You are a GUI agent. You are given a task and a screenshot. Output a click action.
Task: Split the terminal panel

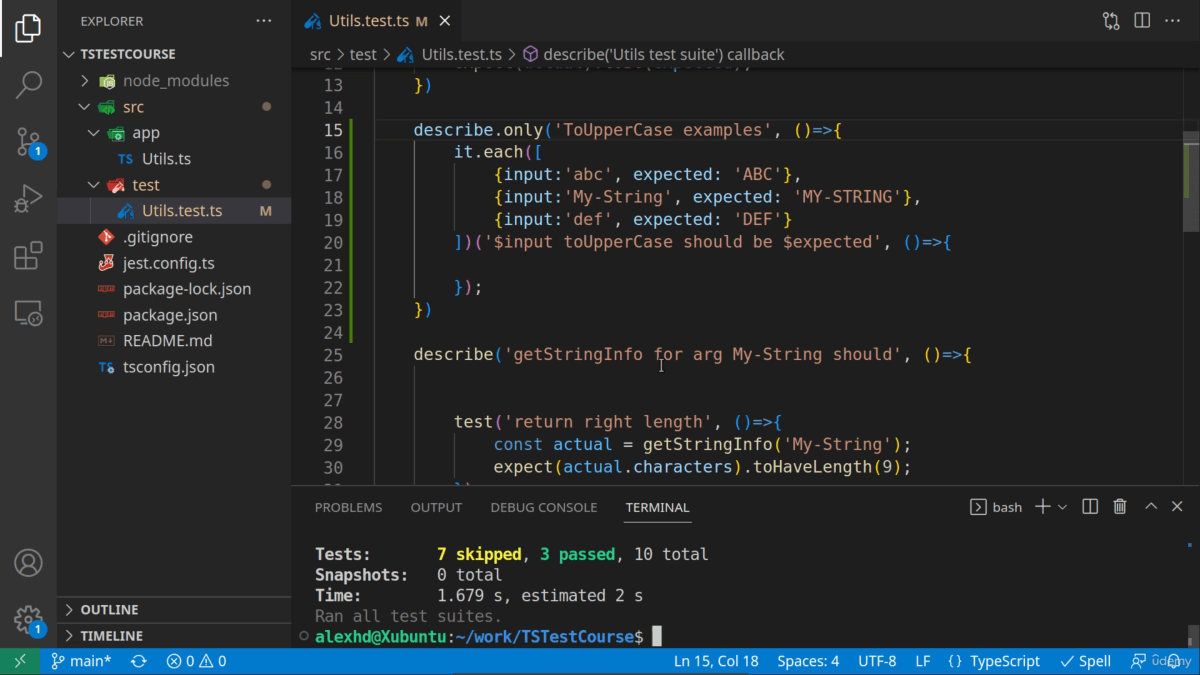(x=1090, y=507)
